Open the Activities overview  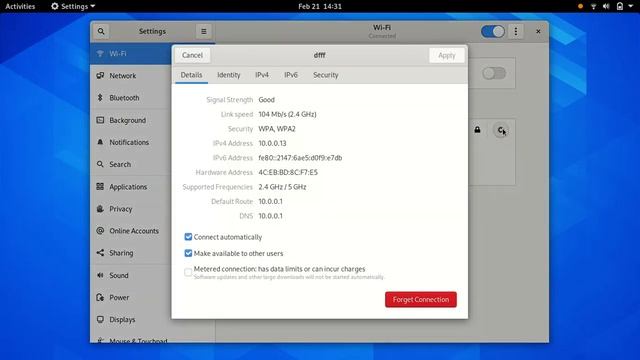click(x=20, y=6)
